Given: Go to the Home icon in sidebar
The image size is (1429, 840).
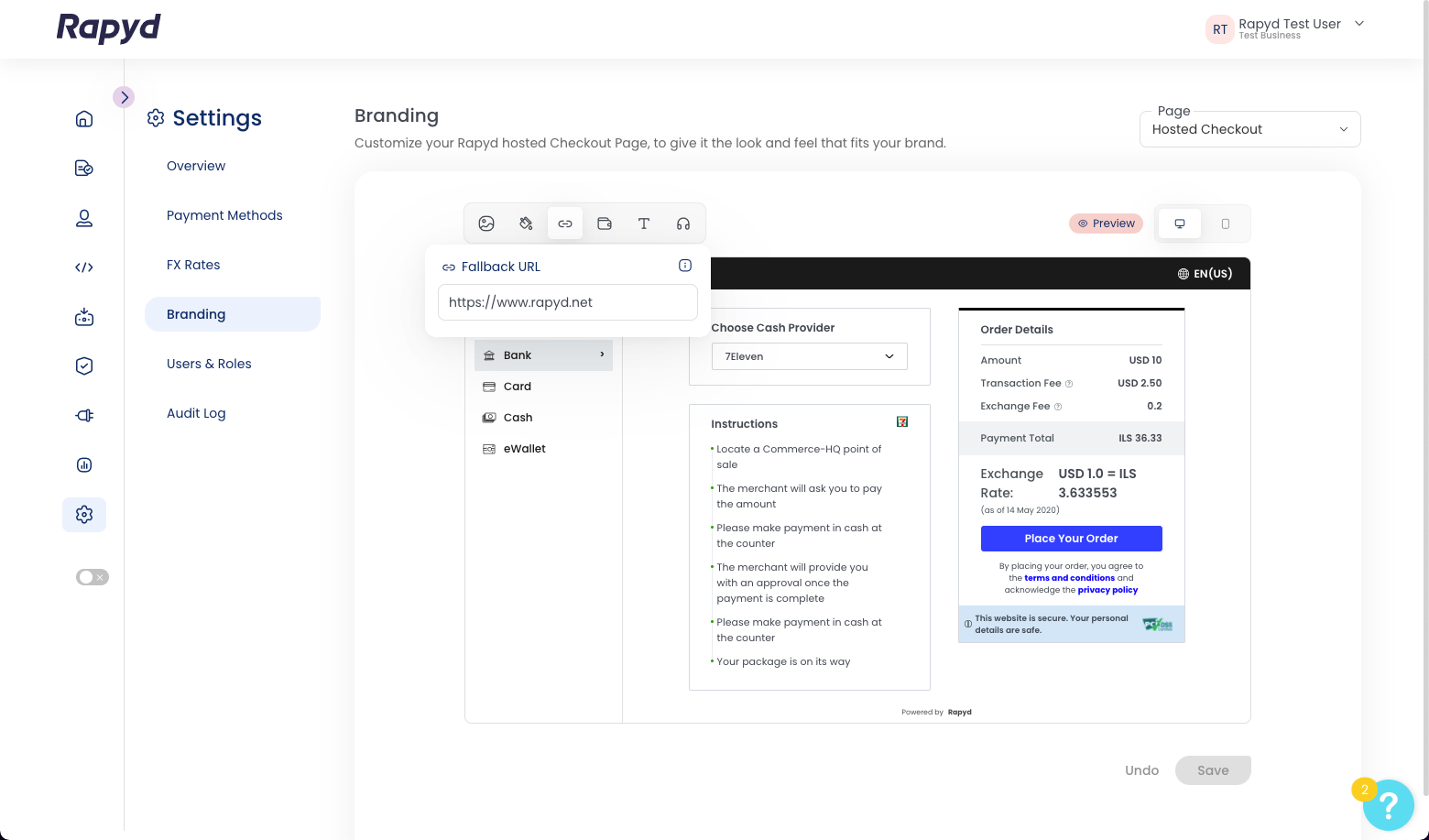Looking at the screenshot, I should tap(84, 119).
